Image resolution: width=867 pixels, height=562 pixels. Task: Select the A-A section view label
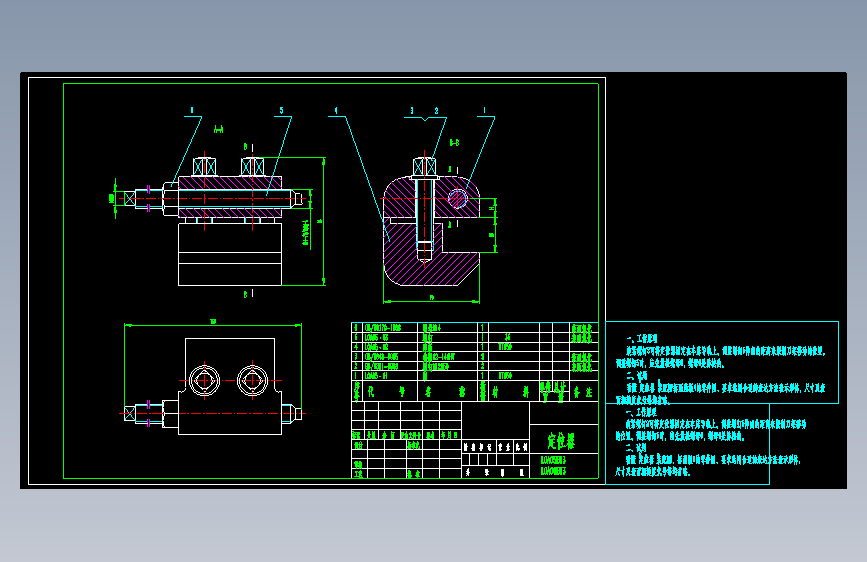tap(218, 129)
